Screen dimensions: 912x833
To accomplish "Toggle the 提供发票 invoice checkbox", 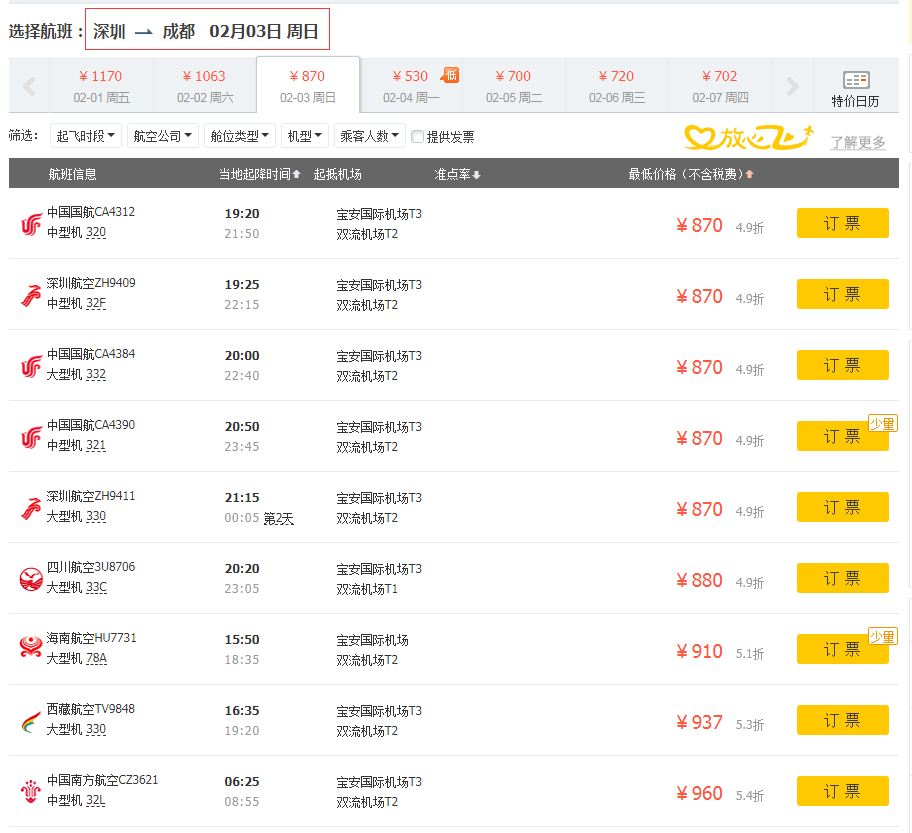I will pyautogui.click(x=417, y=137).
